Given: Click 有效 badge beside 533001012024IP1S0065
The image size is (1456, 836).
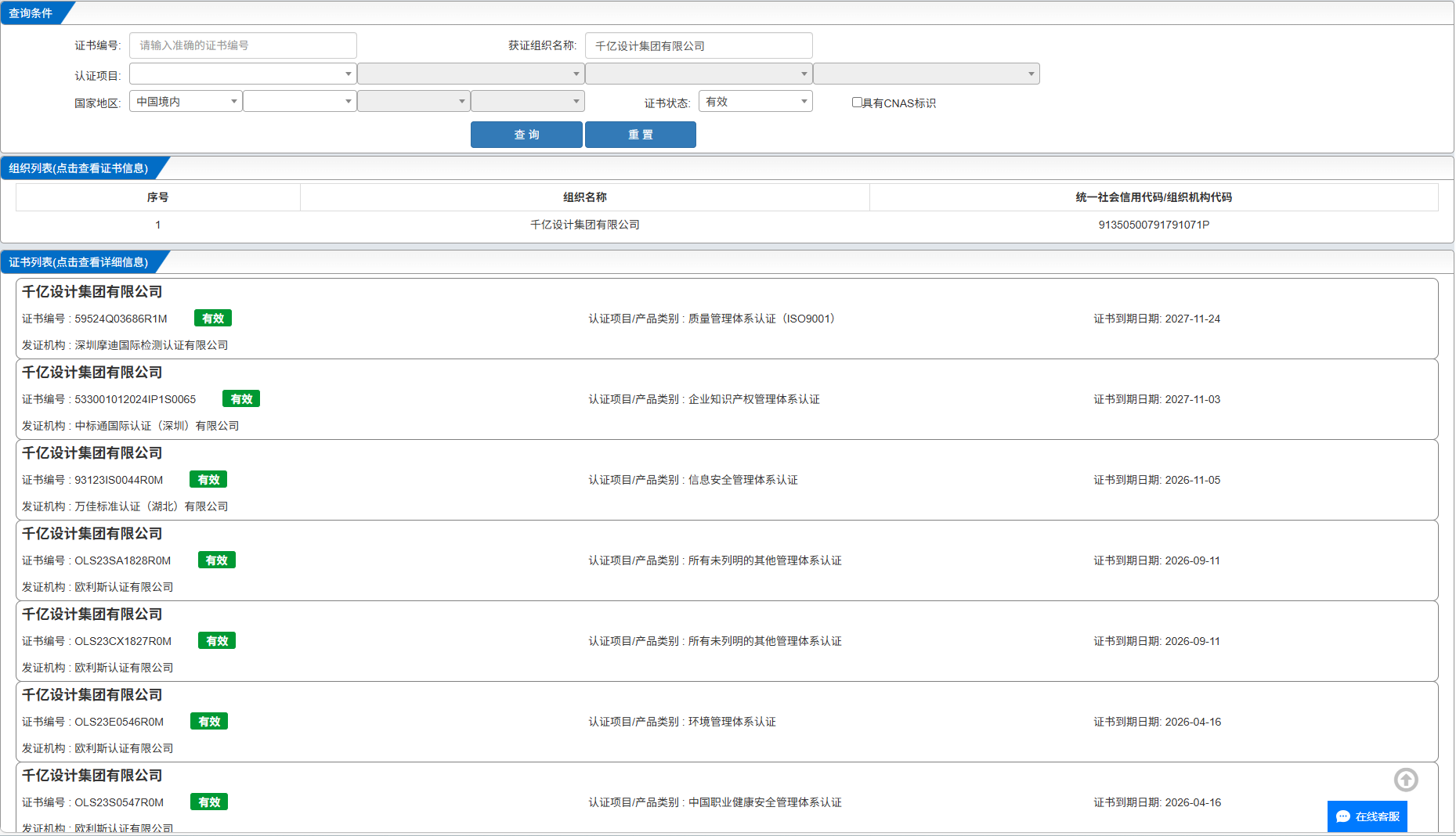Looking at the screenshot, I should (x=241, y=399).
